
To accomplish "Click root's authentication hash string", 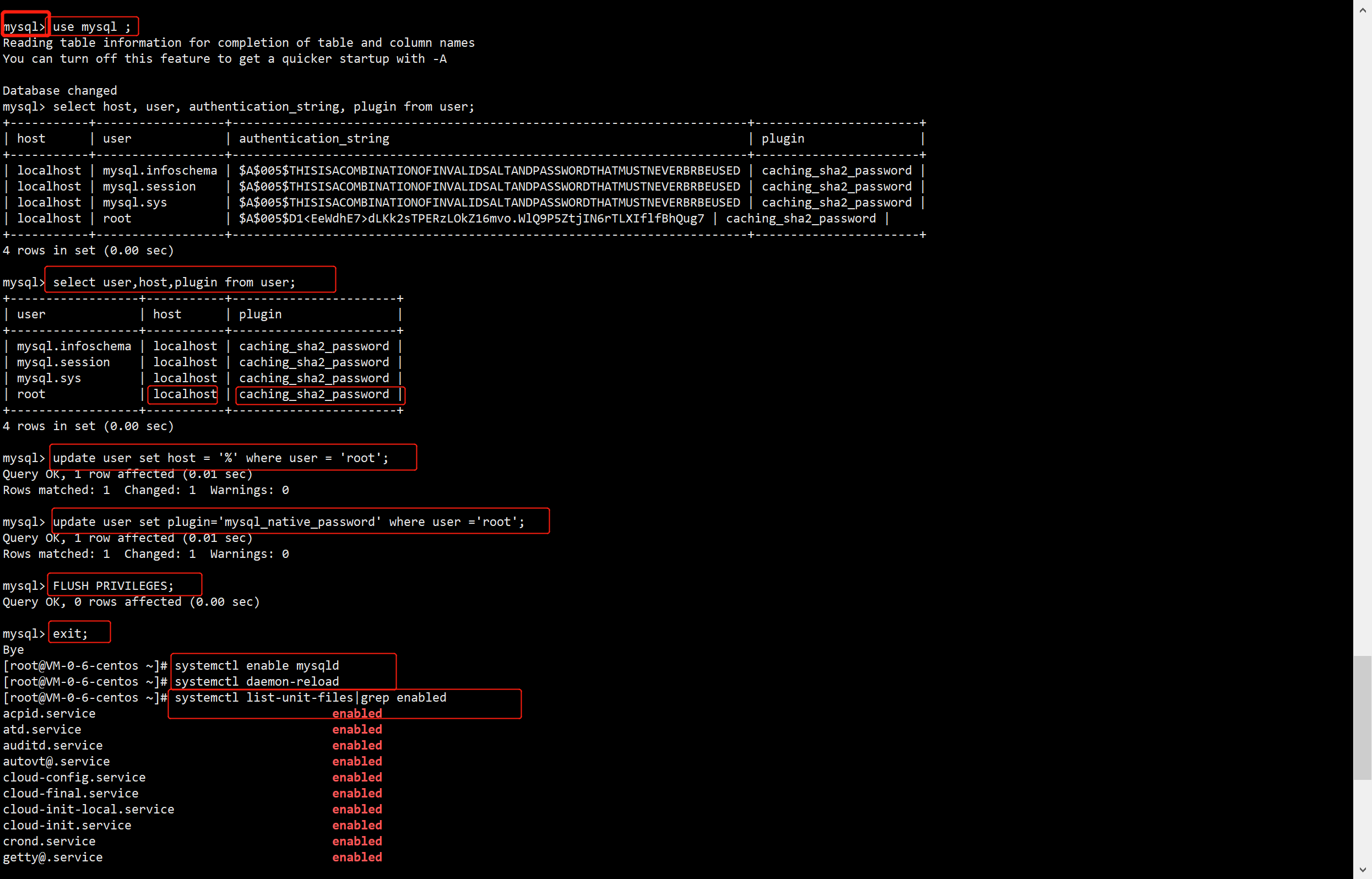I will point(471,218).
